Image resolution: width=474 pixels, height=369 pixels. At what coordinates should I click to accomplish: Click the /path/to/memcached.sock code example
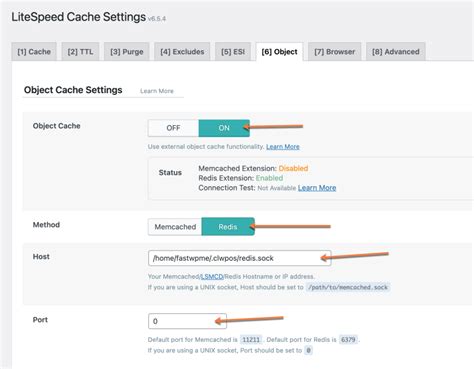coord(348,287)
